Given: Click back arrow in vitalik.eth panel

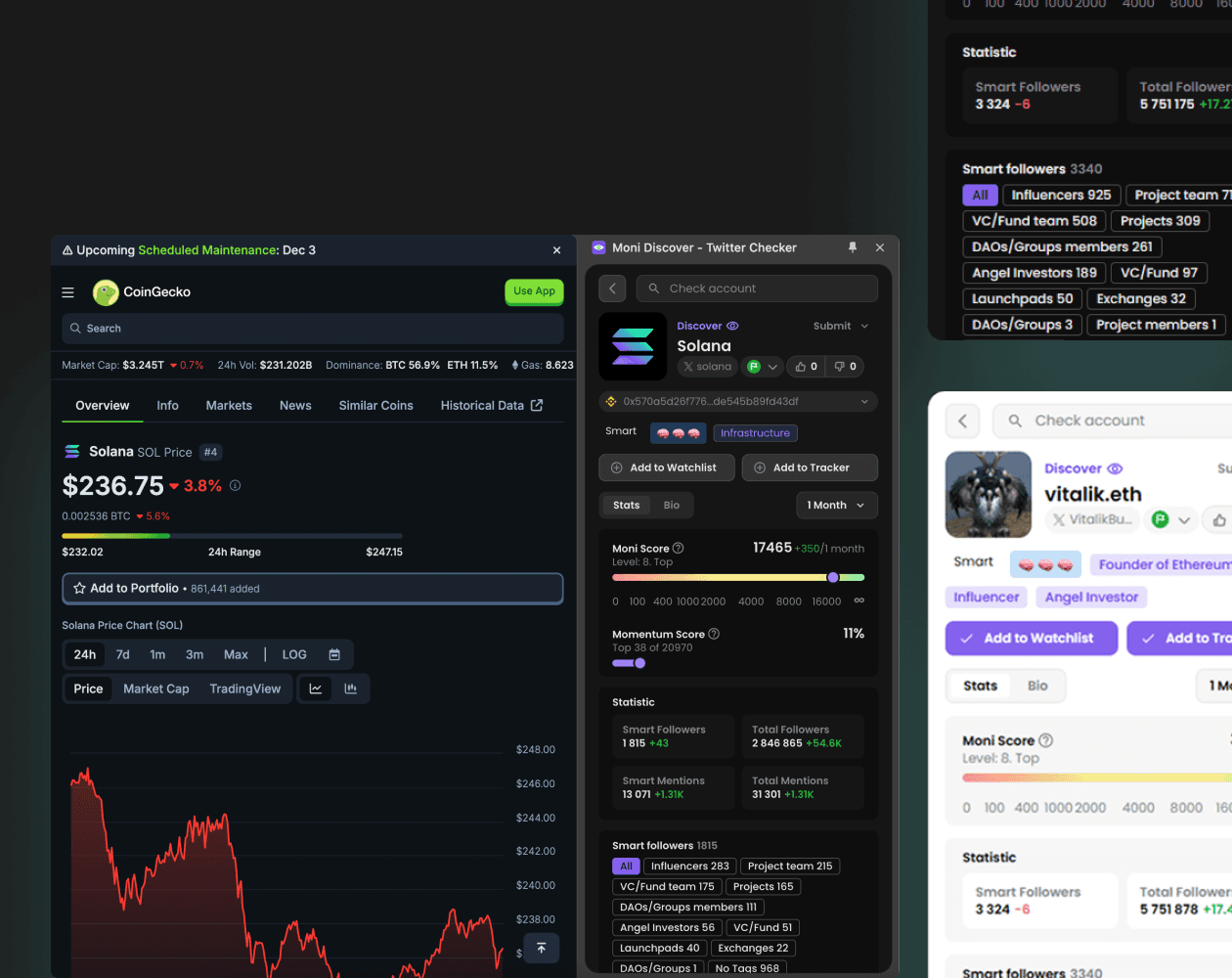Looking at the screenshot, I should (x=963, y=422).
